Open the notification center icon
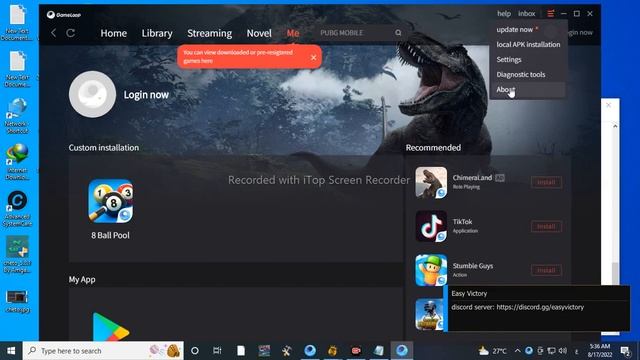 pos(625,351)
